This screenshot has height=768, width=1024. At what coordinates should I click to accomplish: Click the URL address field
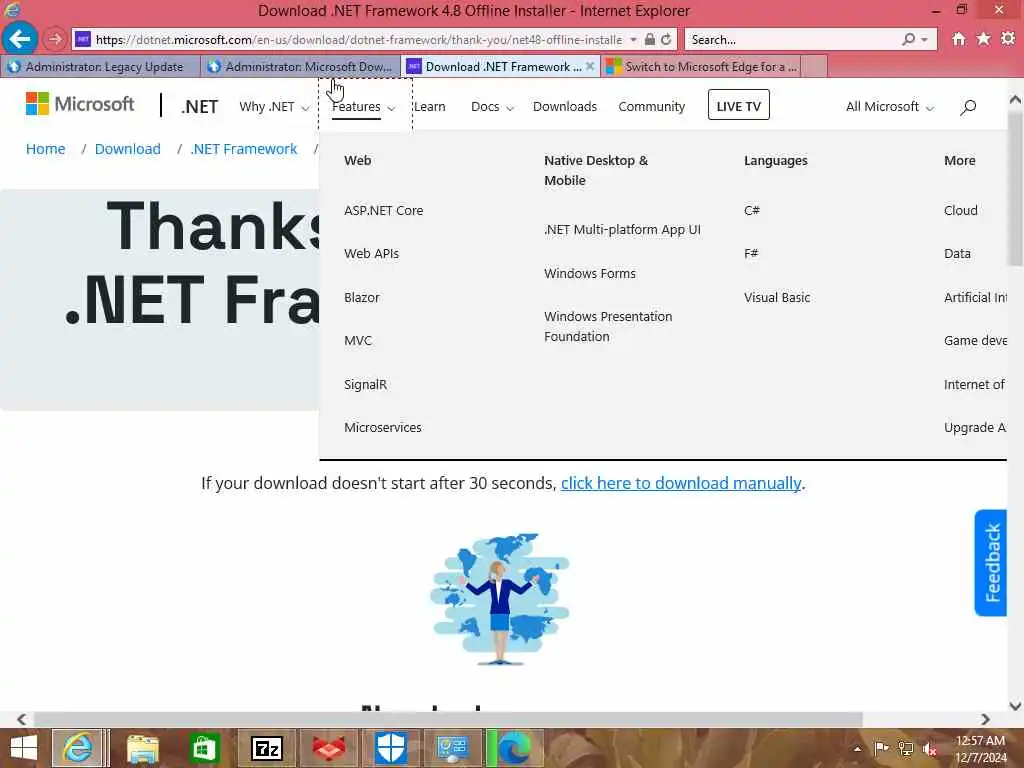point(359,40)
